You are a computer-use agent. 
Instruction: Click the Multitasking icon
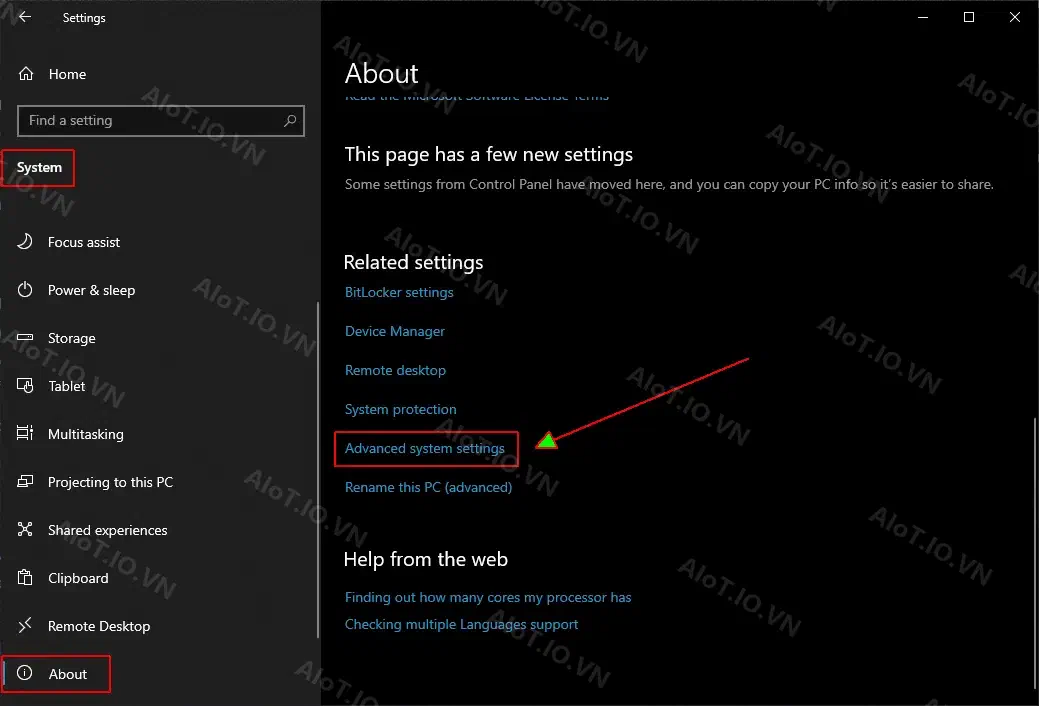point(25,434)
